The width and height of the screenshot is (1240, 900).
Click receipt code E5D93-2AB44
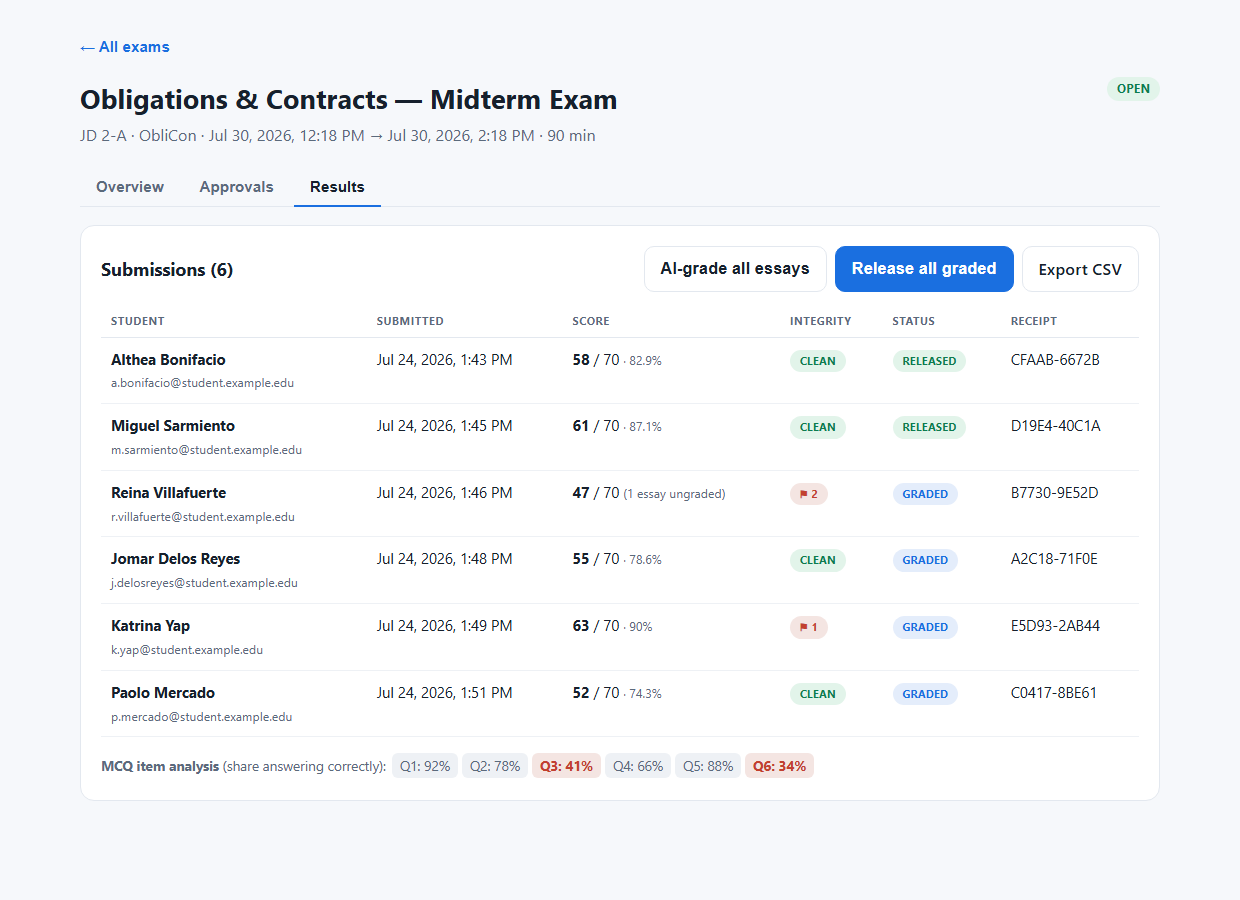coord(1055,626)
